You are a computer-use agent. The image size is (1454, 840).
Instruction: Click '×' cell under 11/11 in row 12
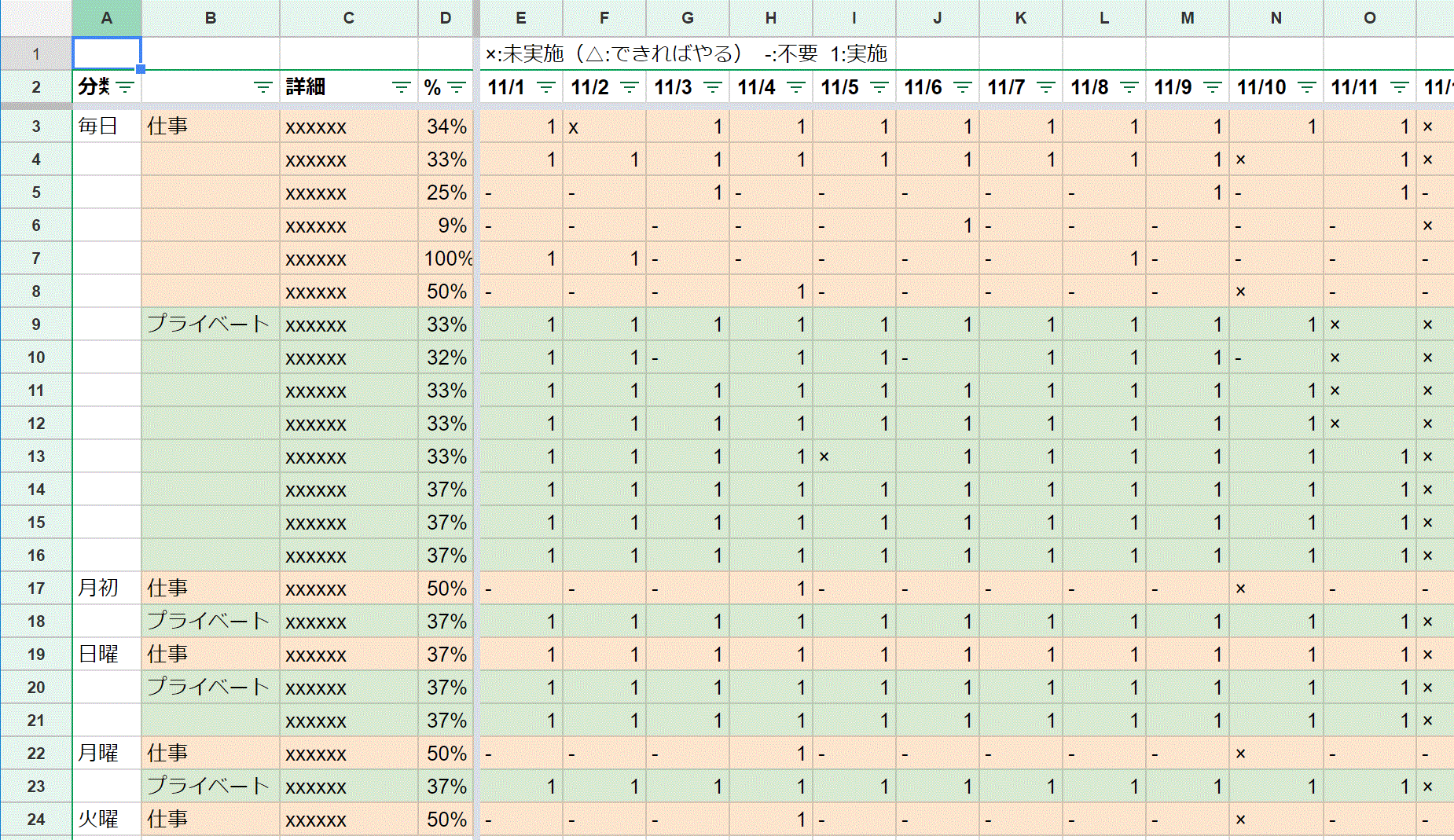click(x=1370, y=424)
